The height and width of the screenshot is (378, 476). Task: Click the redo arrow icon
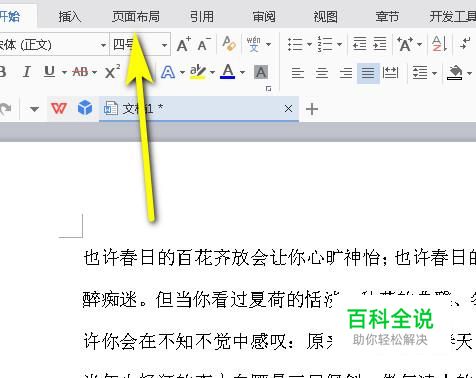[x=5, y=109]
